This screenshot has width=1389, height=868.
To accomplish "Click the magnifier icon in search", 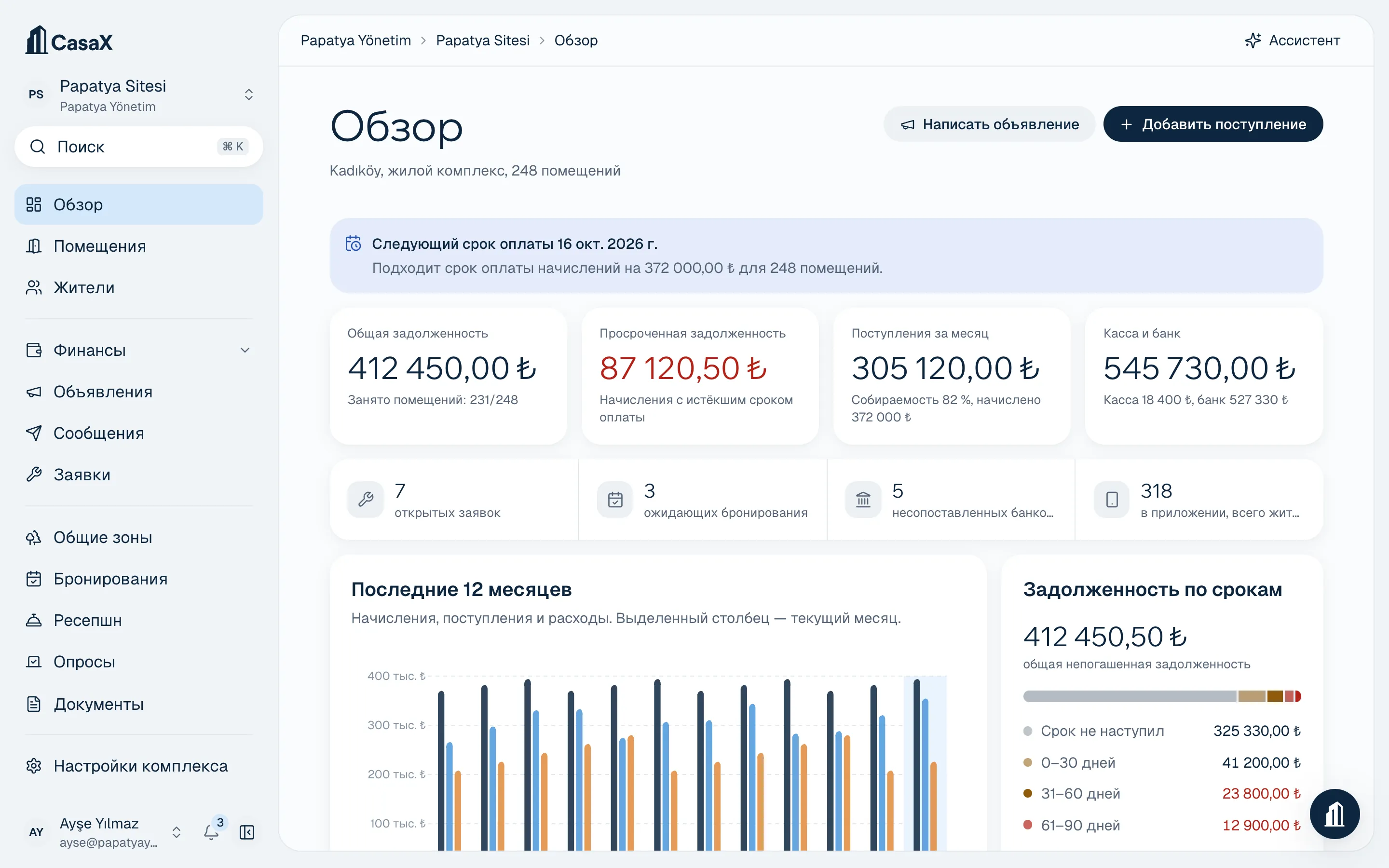I will [x=37, y=147].
